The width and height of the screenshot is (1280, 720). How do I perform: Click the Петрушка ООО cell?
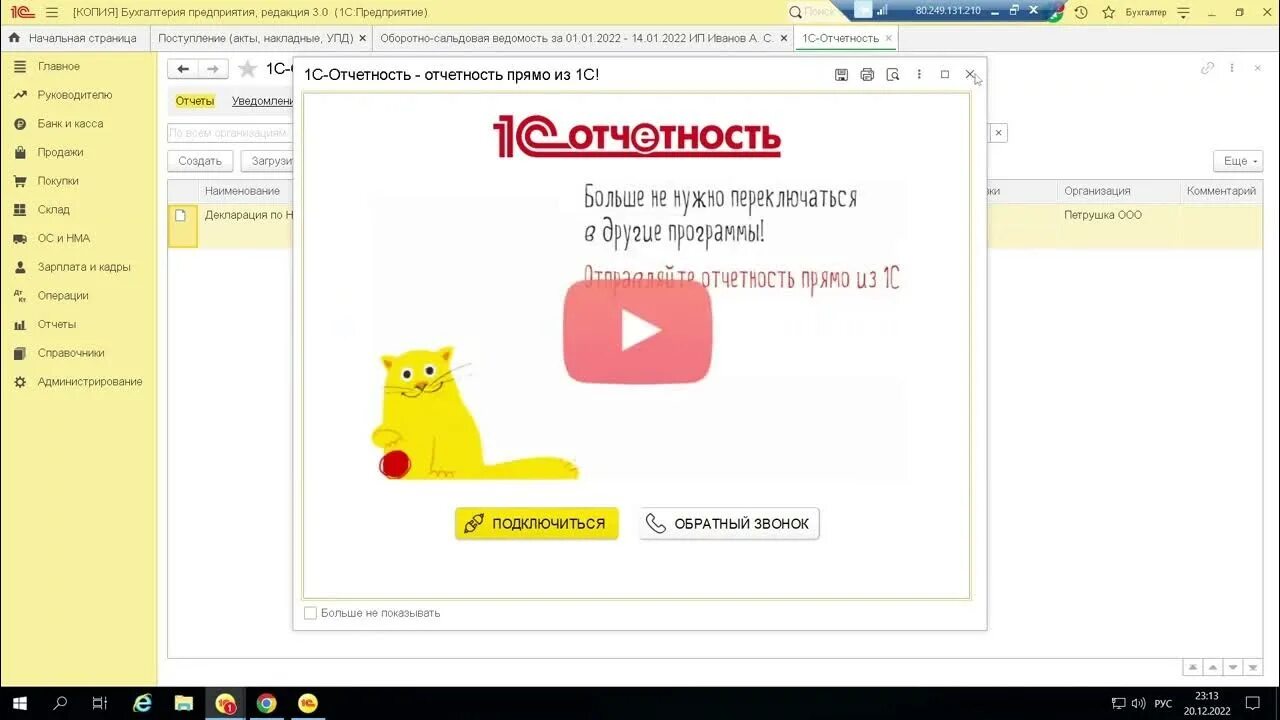(x=1102, y=215)
